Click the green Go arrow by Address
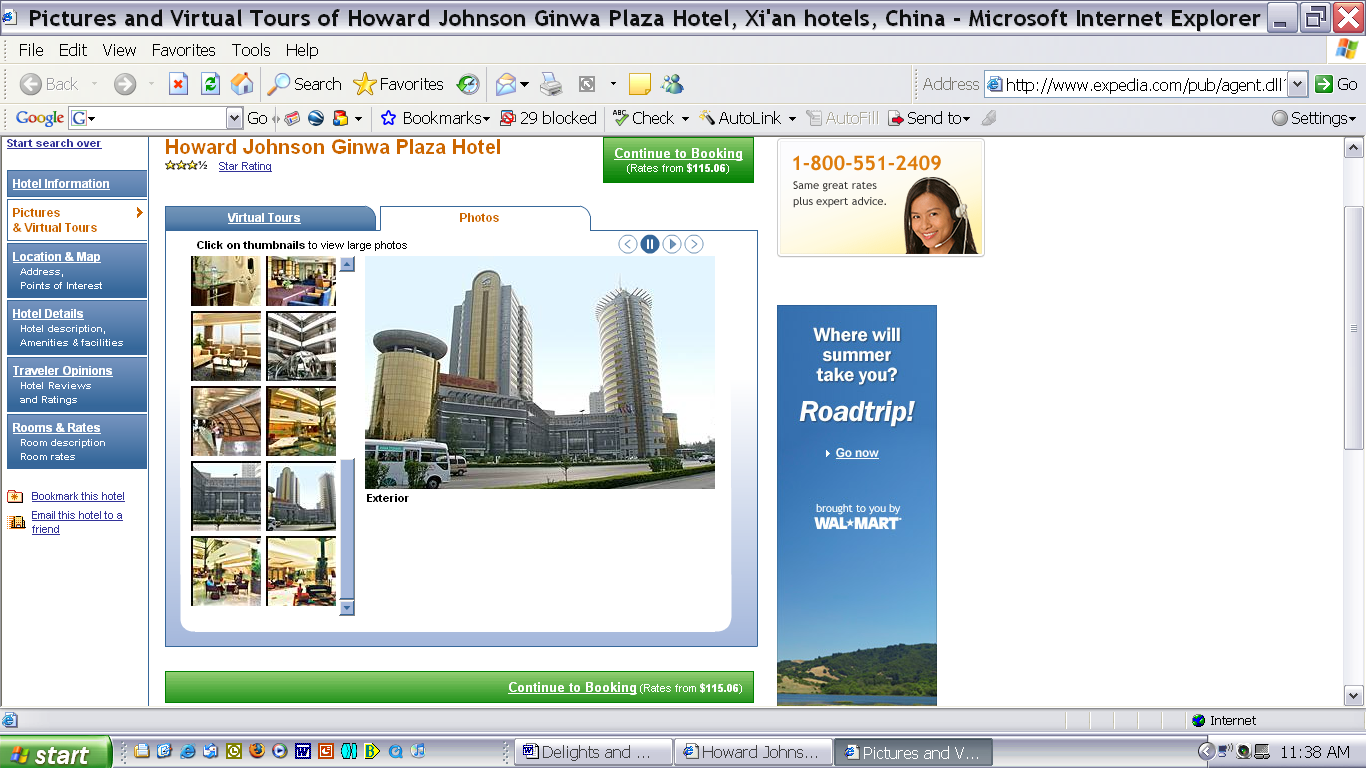The width and height of the screenshot is (1366, 768). coord(1336,85)
